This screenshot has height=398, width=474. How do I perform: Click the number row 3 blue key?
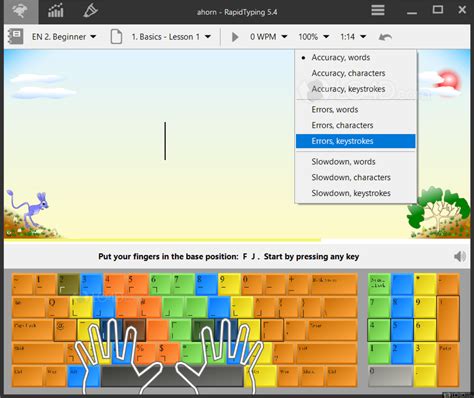click(91, 284)
